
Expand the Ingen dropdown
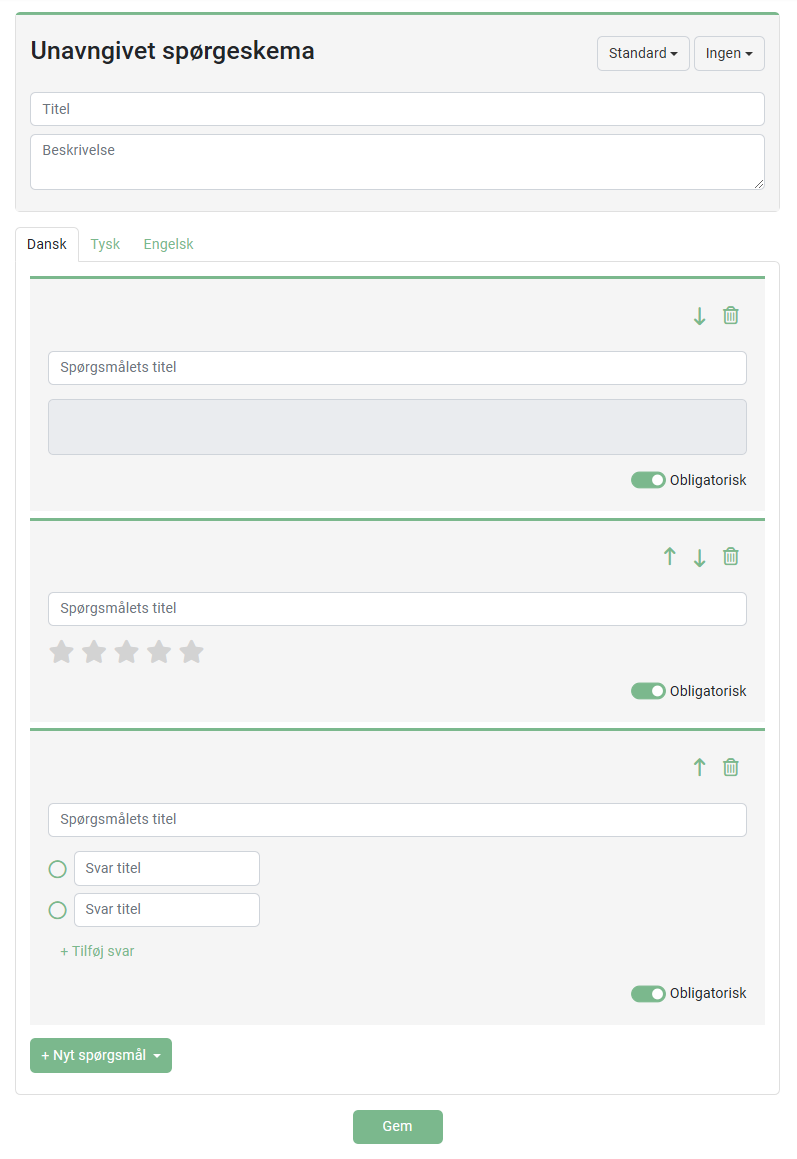(729, 54)
